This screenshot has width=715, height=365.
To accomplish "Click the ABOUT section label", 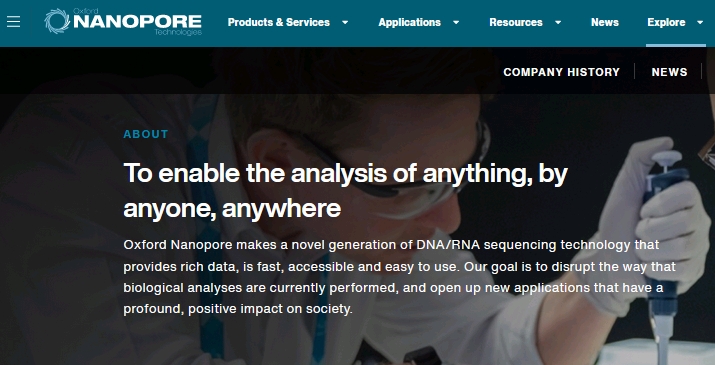I will click(x=146, y=134).
